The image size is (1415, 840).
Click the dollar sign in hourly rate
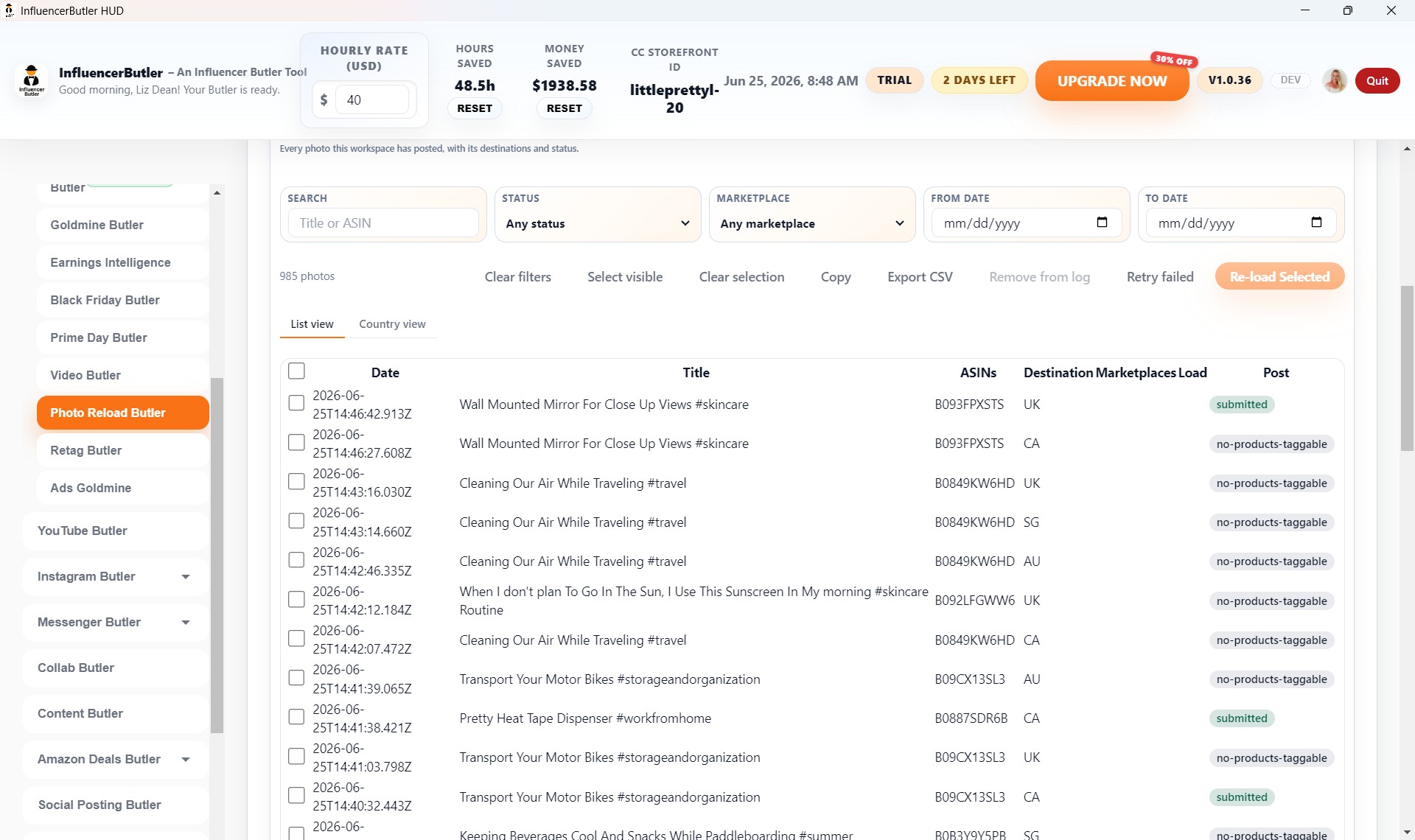point(324,99)
